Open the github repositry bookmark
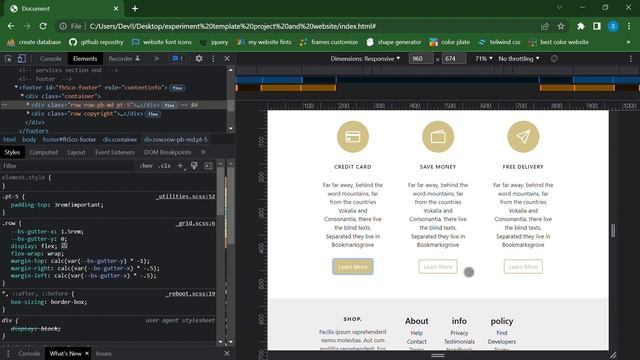 pos(96,42)
